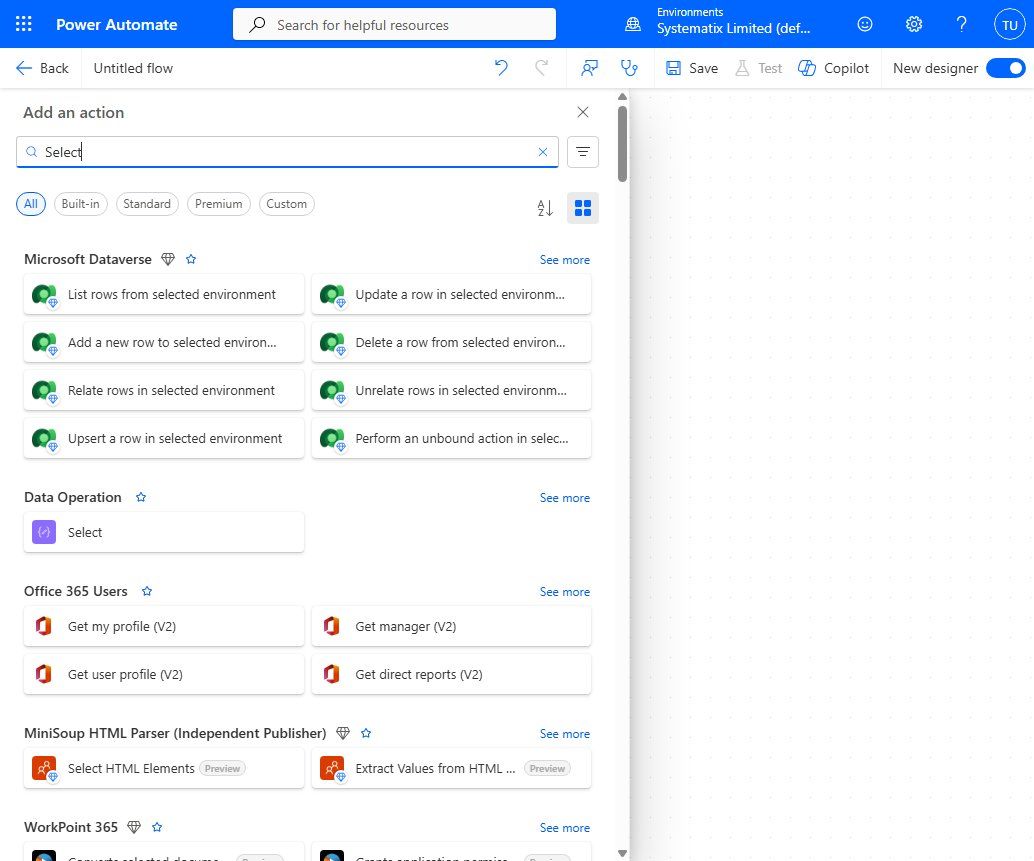Click the redo arrow icon
The image size is (1034, 861).
pos(541,68)
